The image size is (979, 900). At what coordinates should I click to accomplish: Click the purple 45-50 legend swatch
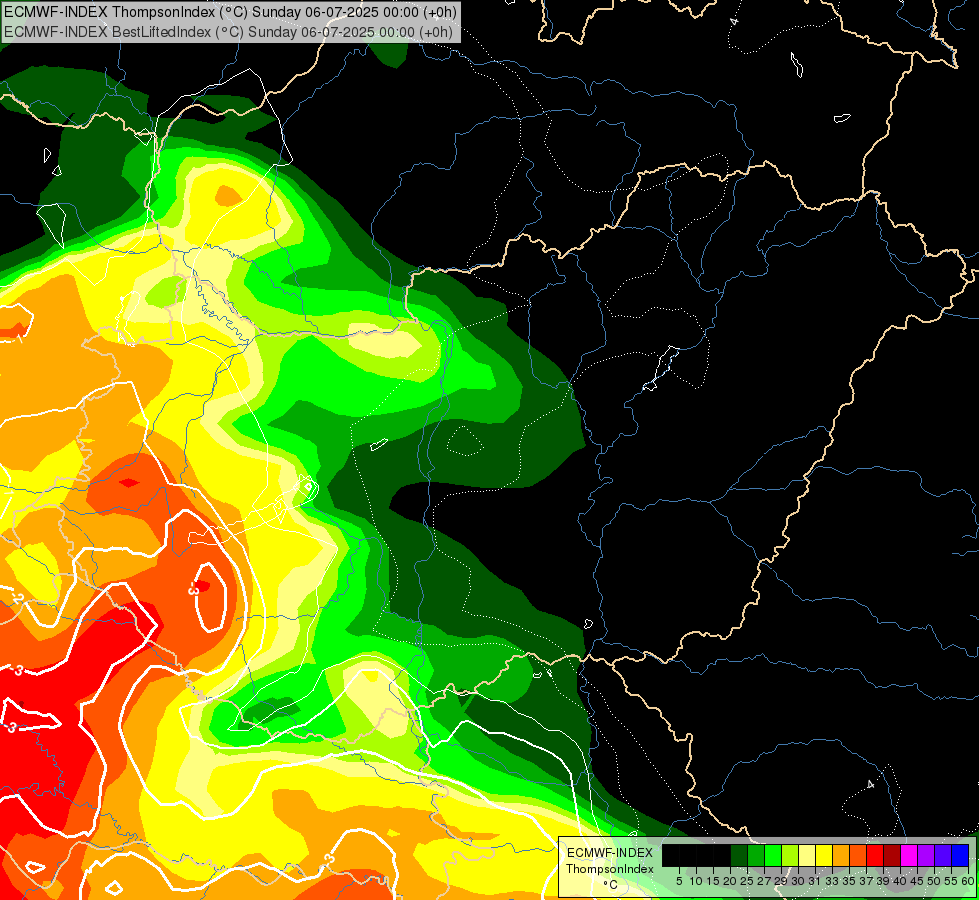point(926,855)
